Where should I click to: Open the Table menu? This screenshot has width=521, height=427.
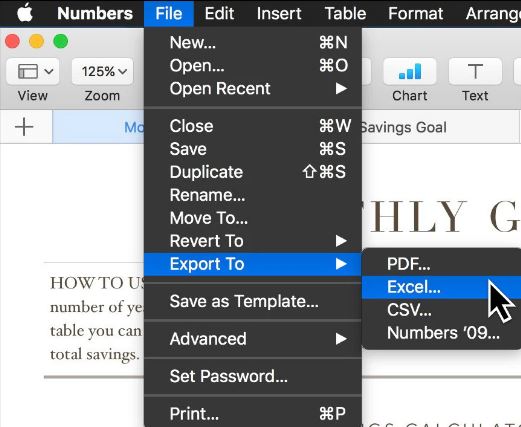point(345,14)
